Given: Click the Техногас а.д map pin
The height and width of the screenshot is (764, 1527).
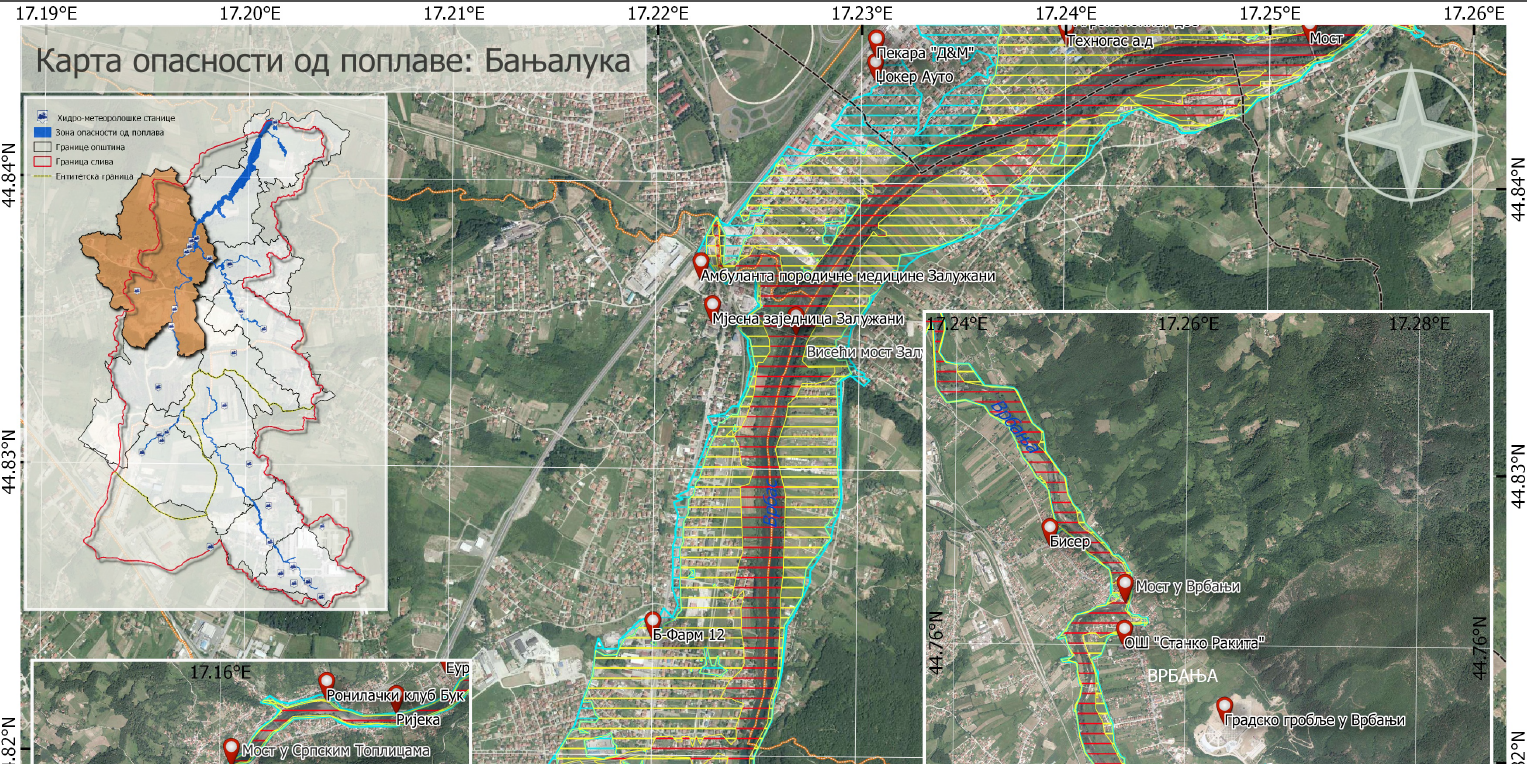Looking at the screenshot, I should [x=1066, y=30].
